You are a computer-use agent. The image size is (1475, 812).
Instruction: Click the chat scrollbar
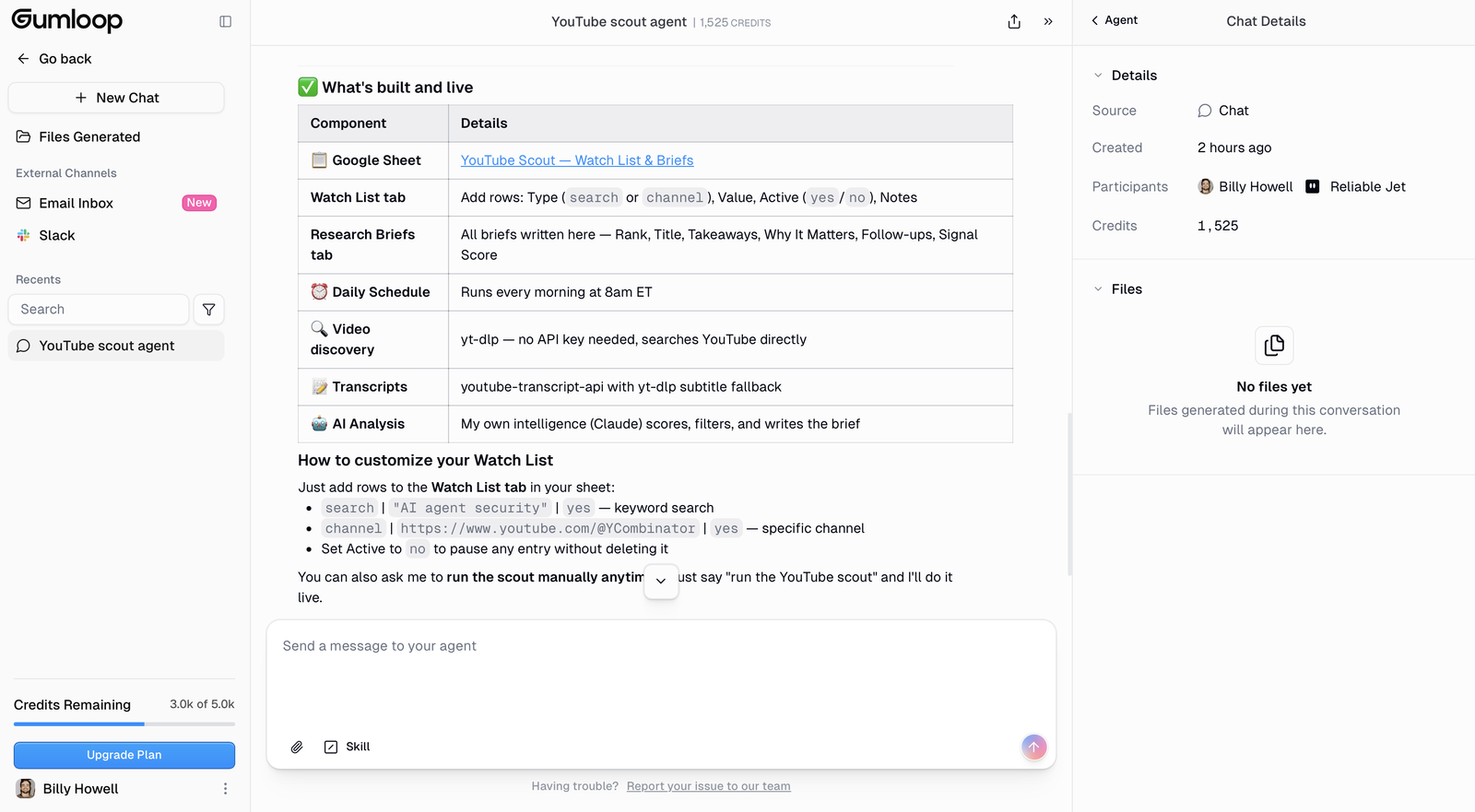pos(1069,494)
